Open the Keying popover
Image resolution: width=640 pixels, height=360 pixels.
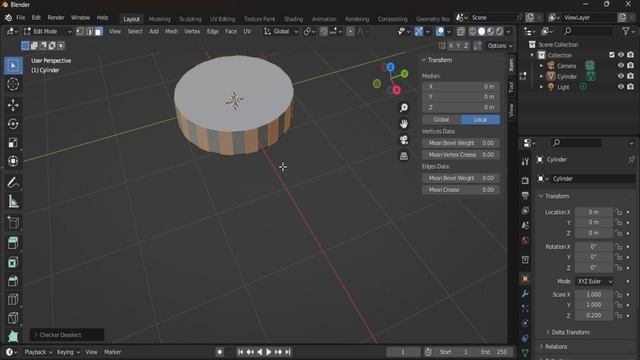click(68, 352)
